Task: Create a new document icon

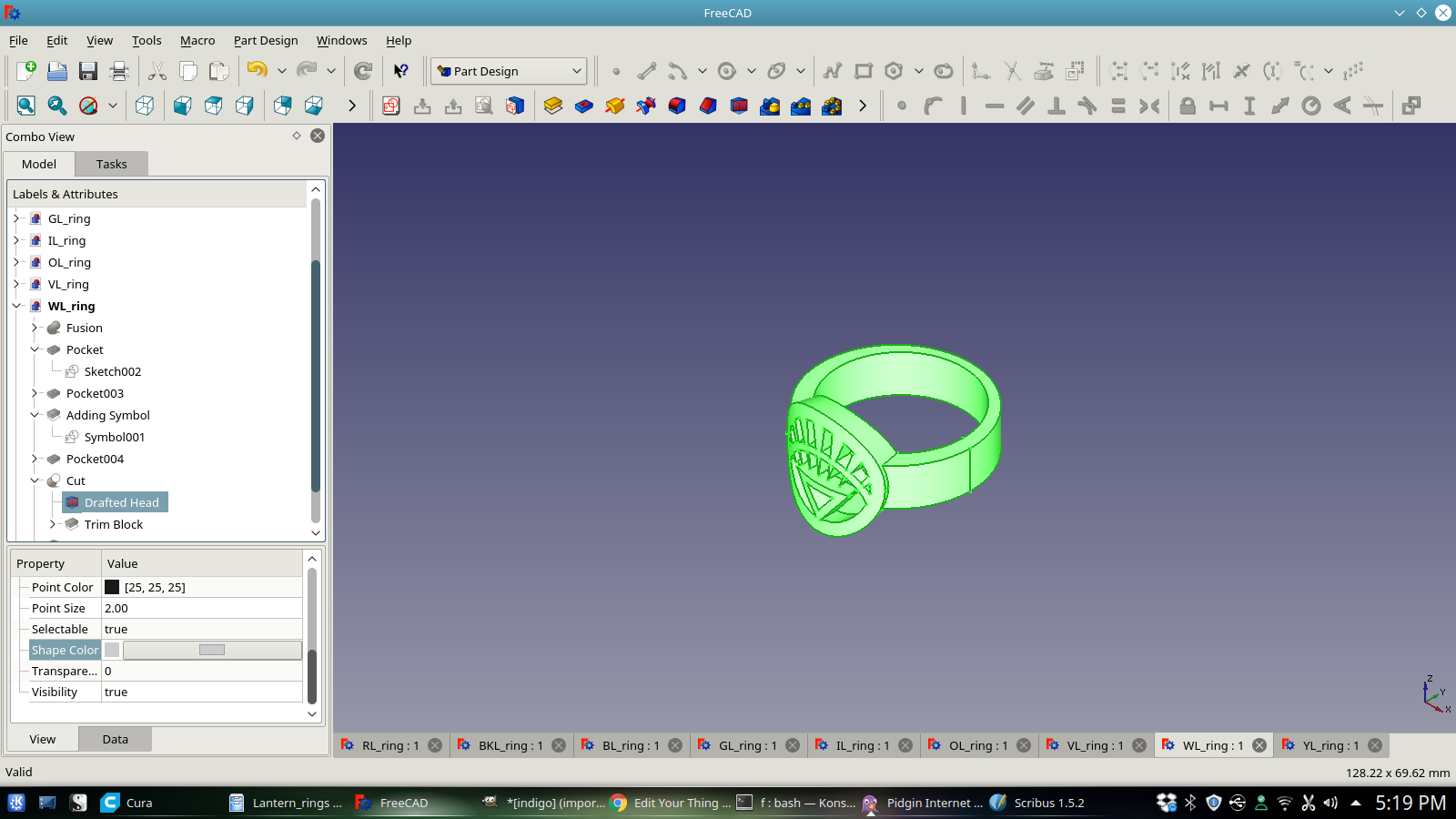Action: [26, 71]
